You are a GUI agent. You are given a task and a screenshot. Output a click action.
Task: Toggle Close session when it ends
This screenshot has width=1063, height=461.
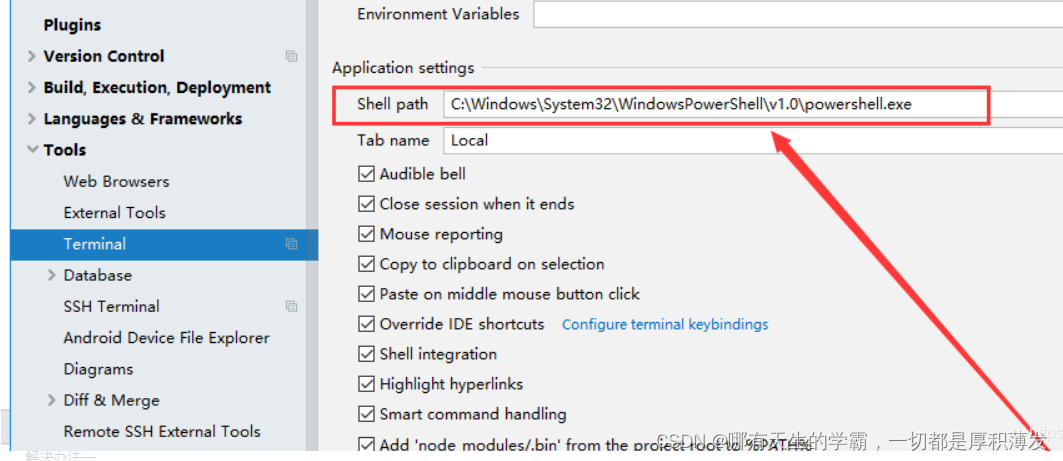coord(366,204)
